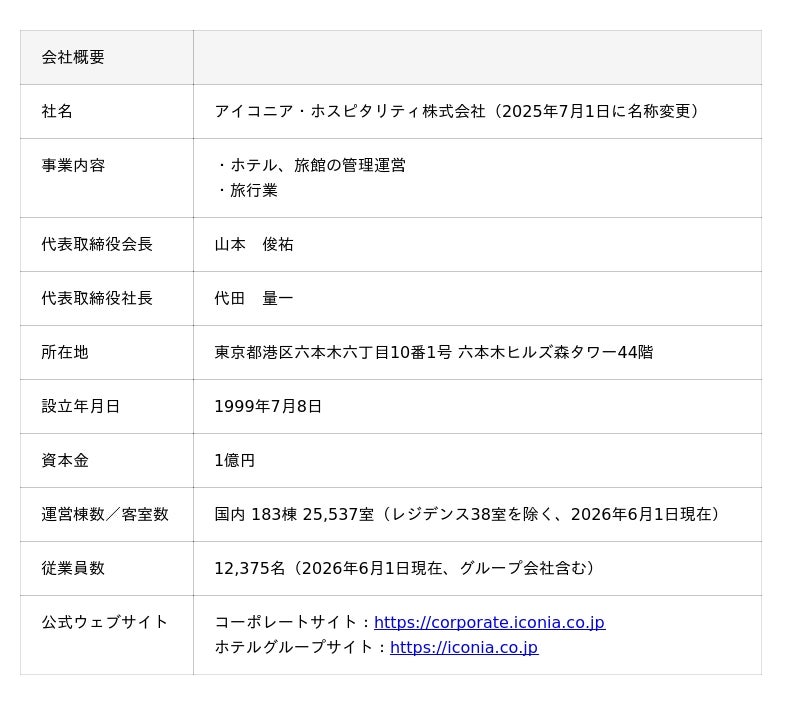This screenshot has height=705, width=800.
Task: Click the Roppongi Hills address text
Action: [x=434, y=352]
